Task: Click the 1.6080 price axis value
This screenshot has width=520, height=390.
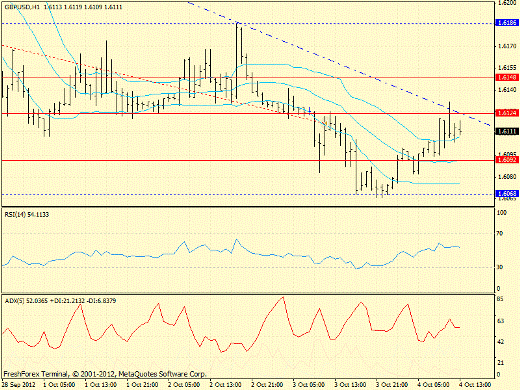Action: [x=507, y=176]
